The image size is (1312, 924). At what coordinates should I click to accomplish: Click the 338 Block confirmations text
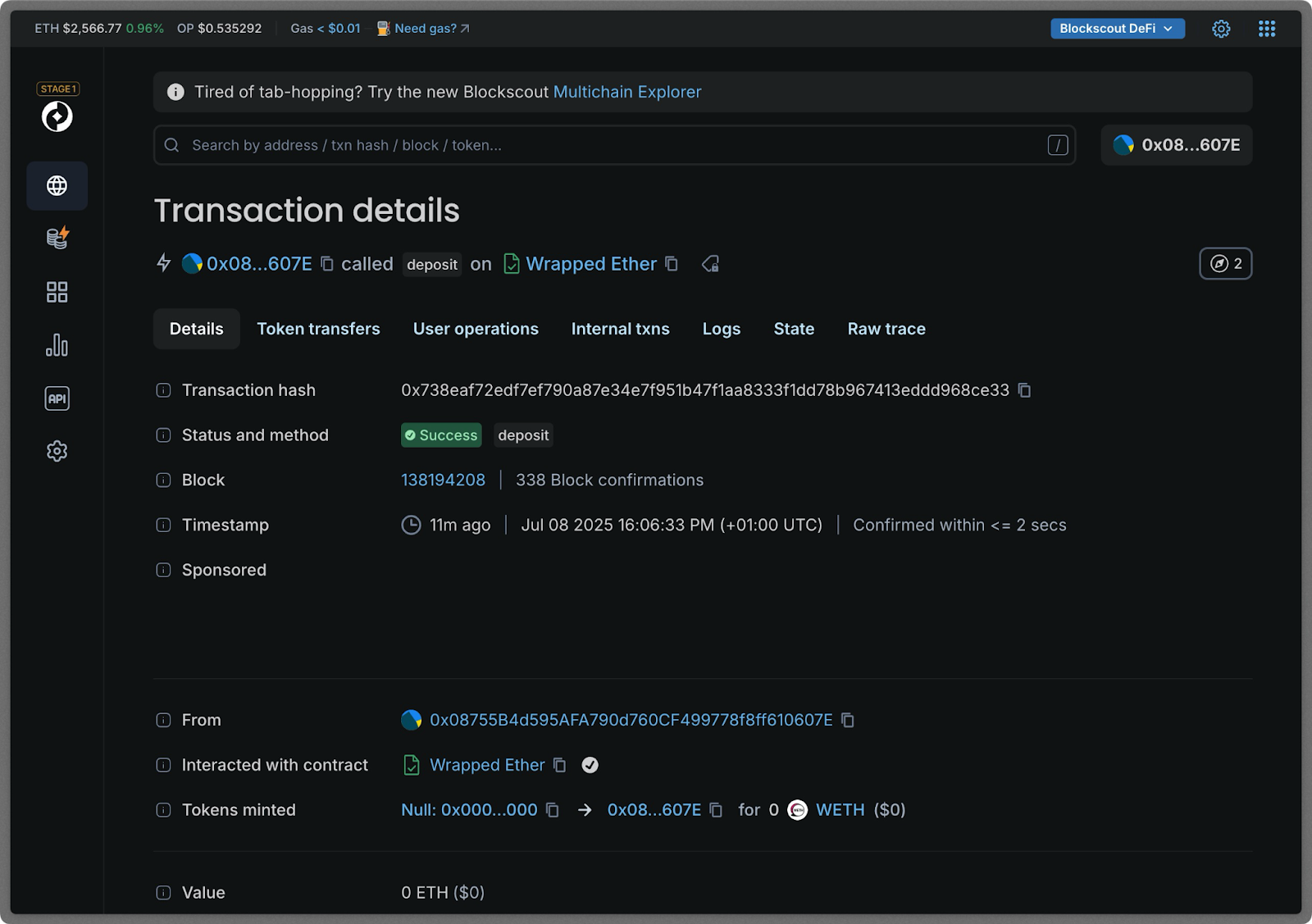click(609, 480)
